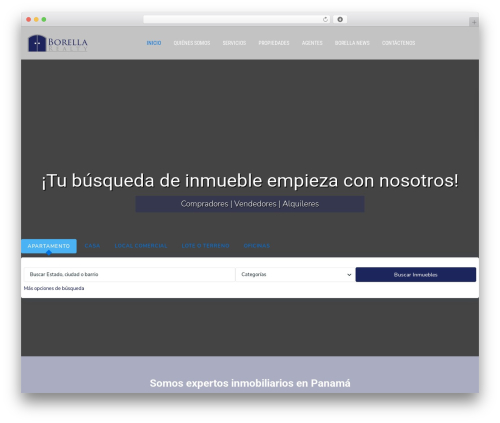500x423 pixels.
Task: Open the Servicios menu item
Action: 234,43
